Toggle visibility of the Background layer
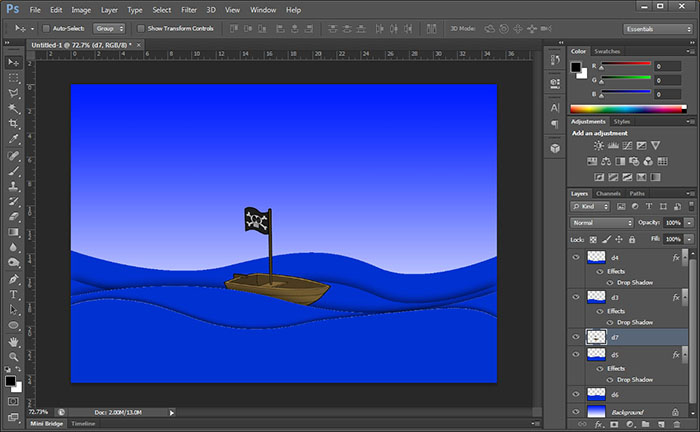 pos(575,411)
